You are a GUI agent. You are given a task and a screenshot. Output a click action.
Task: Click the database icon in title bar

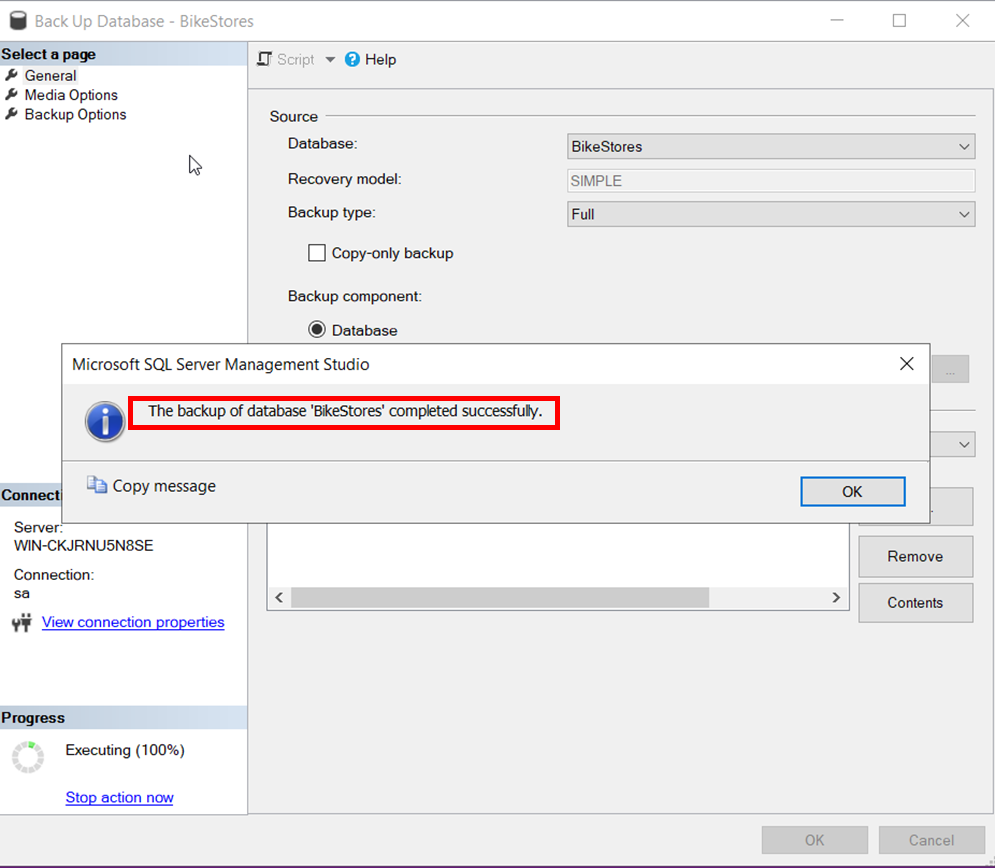pos(18,21)
